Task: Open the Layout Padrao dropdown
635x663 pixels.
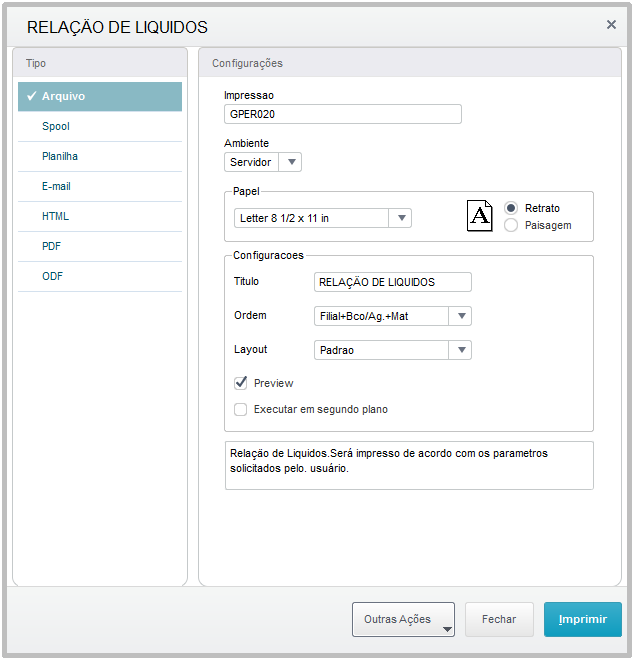Action: pos(393,350)
